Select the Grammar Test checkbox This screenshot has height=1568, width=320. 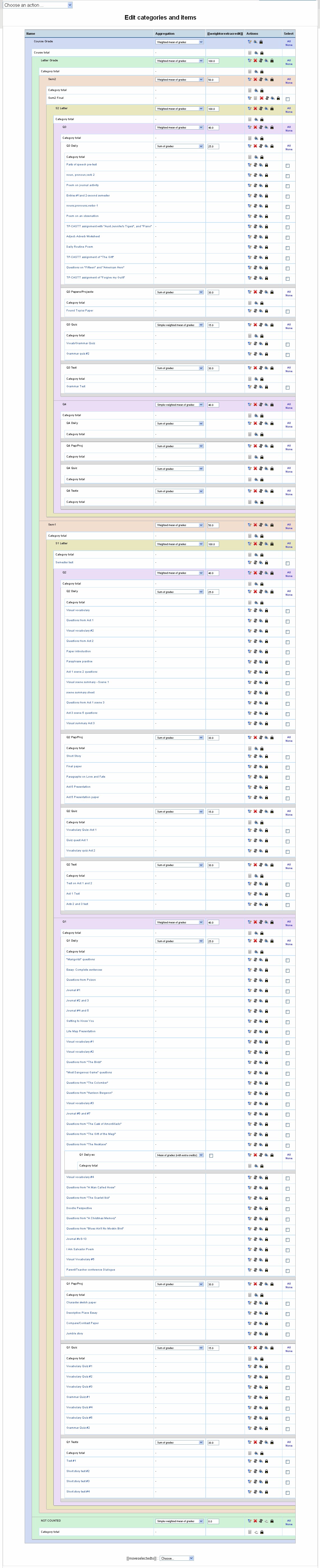click(288, 387)
